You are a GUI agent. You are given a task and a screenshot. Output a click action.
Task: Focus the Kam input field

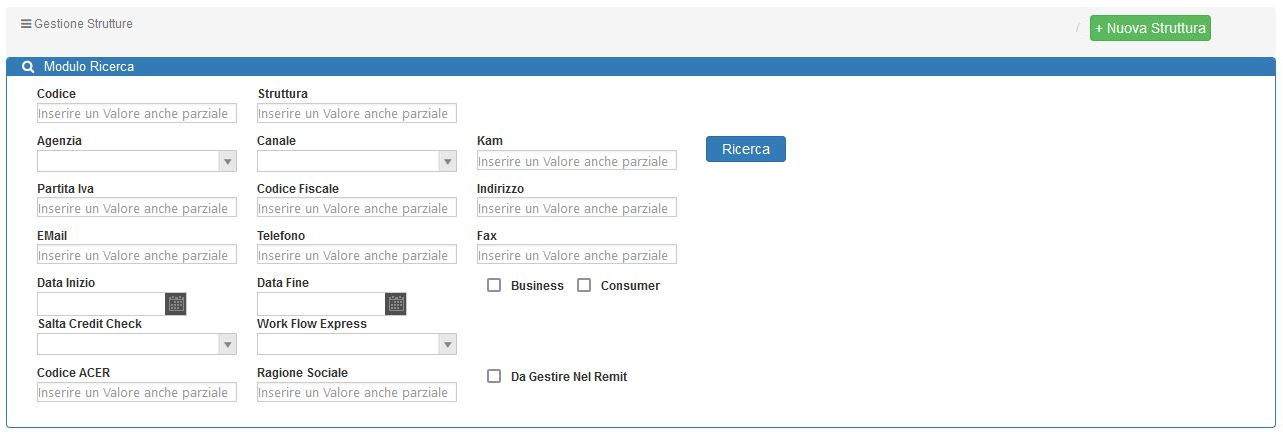577,160
